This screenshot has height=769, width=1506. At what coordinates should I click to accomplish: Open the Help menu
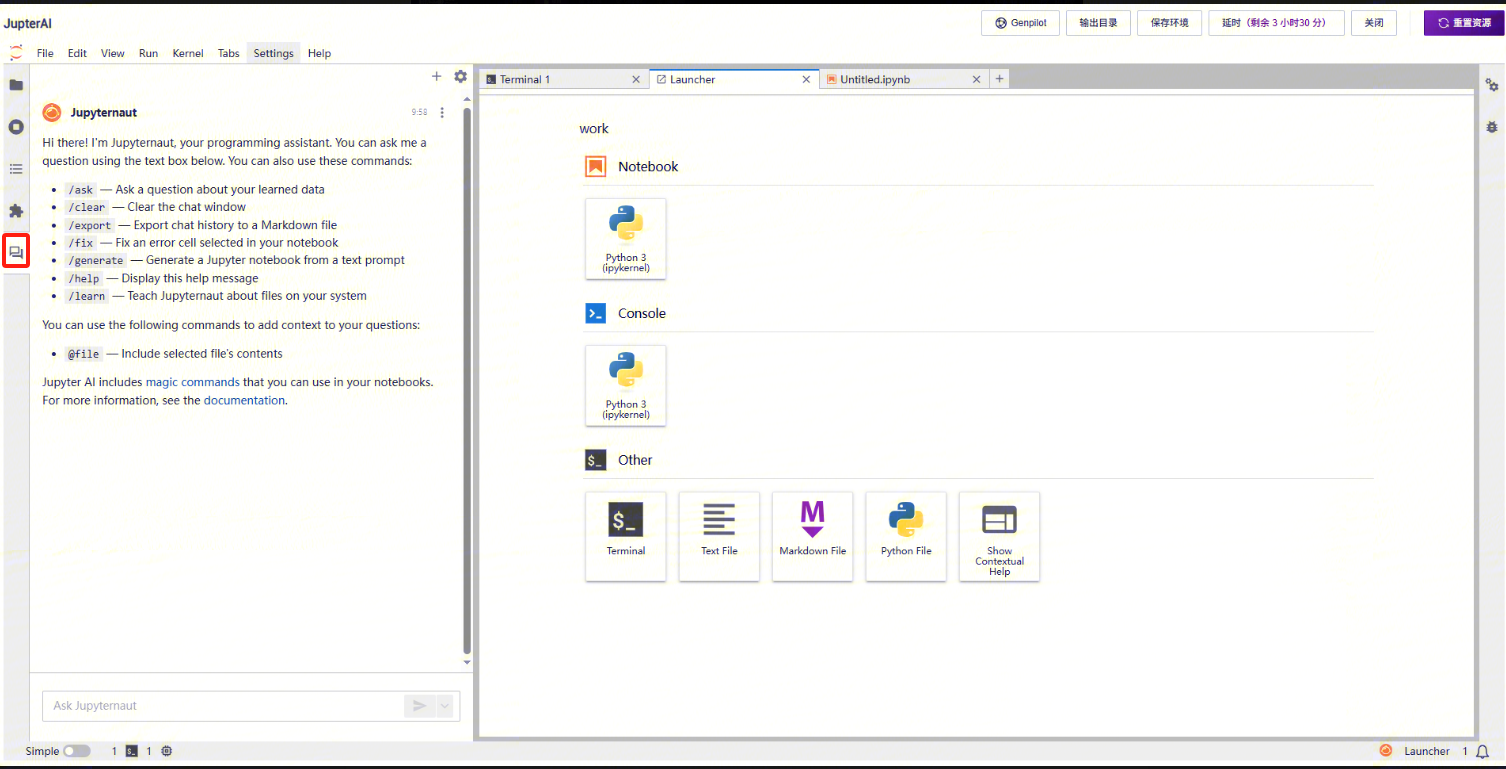[x=319, y=53]
